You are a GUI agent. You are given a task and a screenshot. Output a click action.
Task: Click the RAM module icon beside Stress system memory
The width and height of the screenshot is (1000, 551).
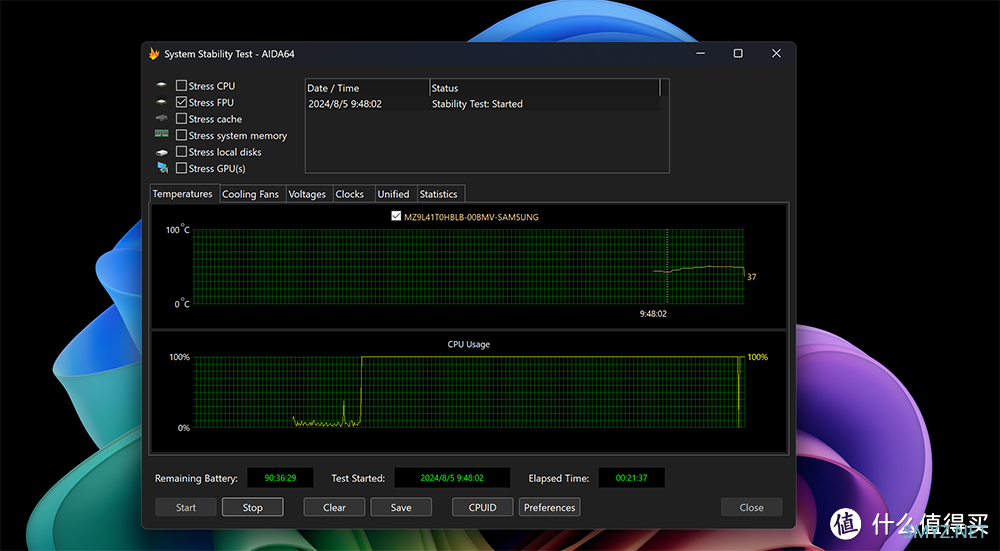162,134
